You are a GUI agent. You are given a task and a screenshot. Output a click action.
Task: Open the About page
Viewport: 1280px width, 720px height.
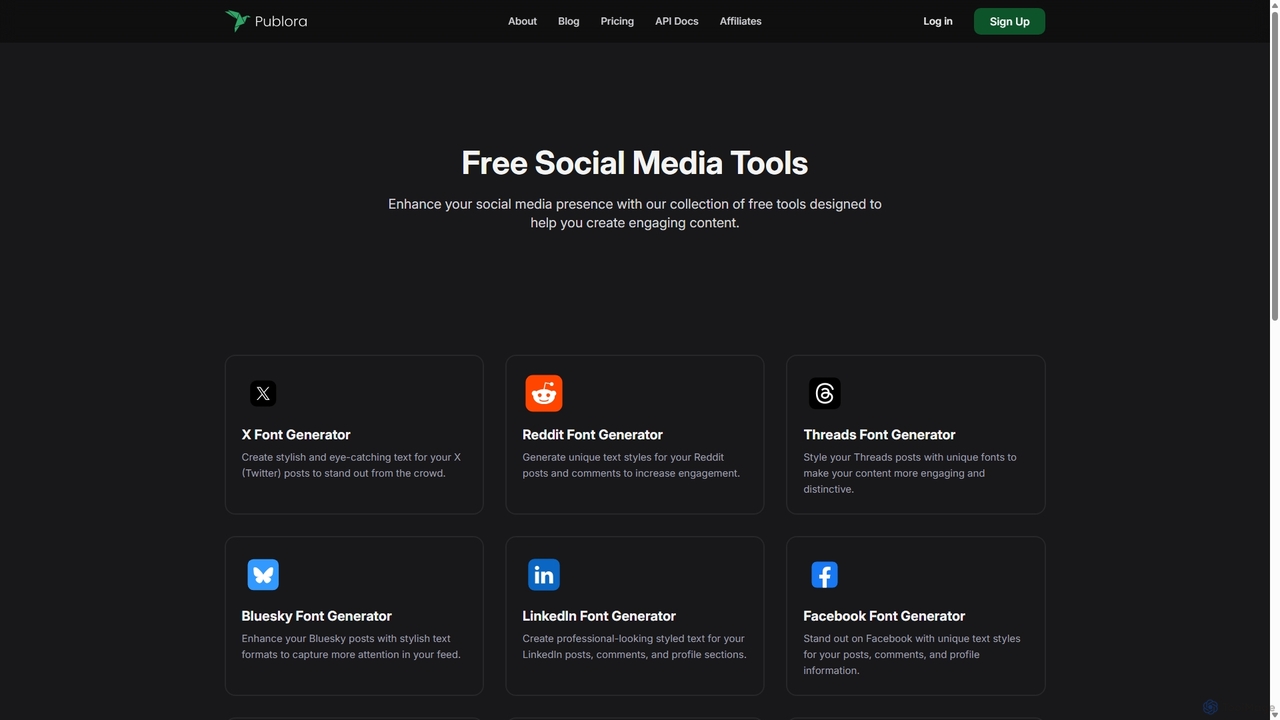click(522, 21)
